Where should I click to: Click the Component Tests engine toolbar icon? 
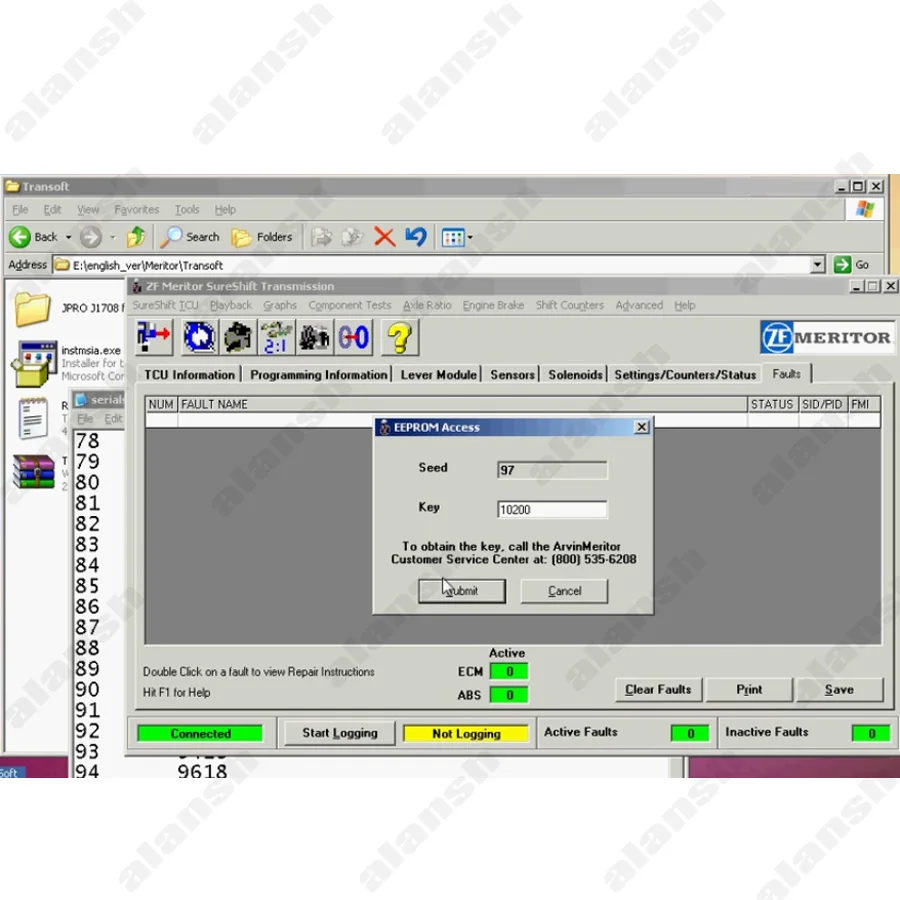coord(238,336)
